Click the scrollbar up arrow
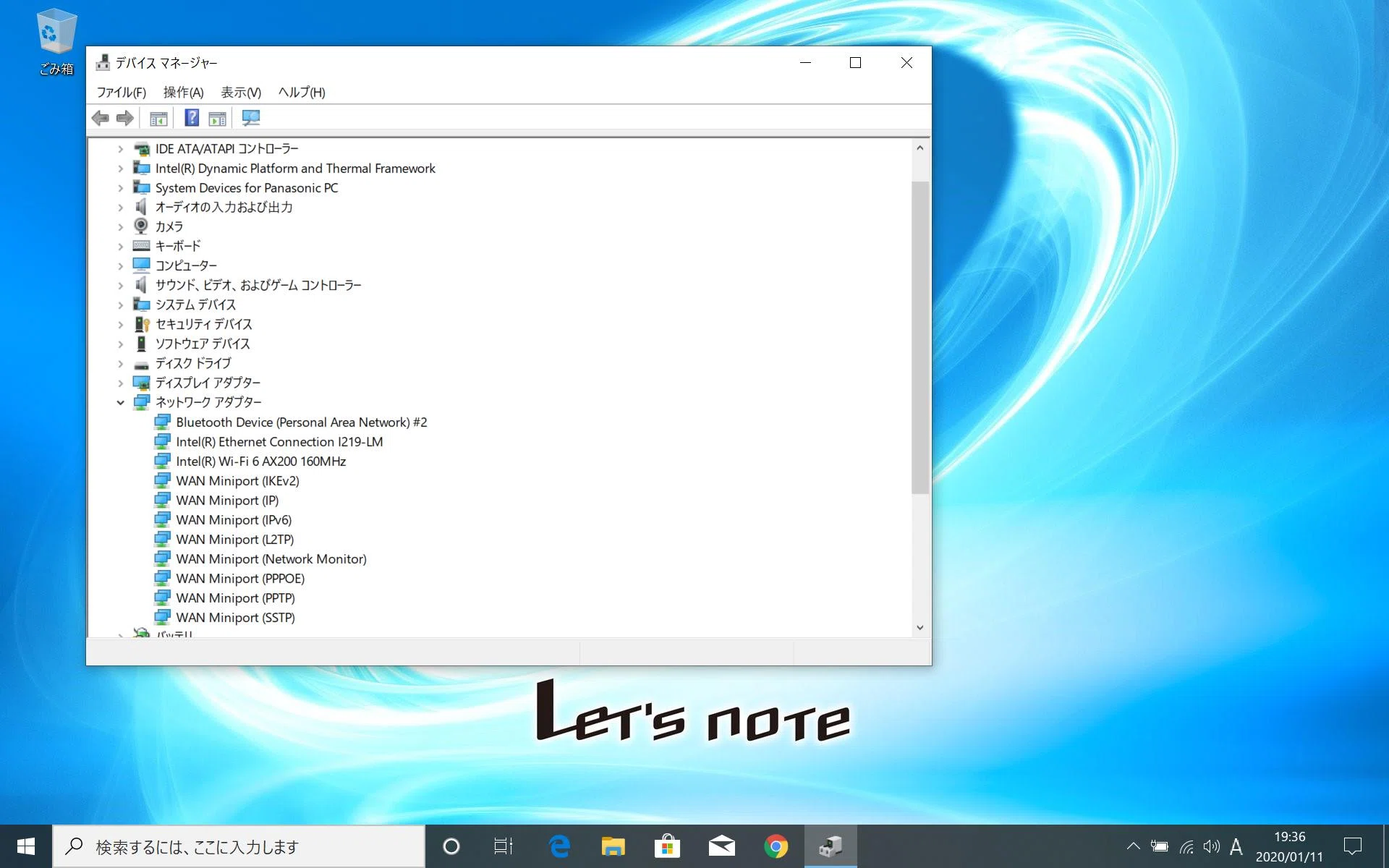The width and height of the screenshot is (1389, 868). pyautogui.click(x=919, y=148)
